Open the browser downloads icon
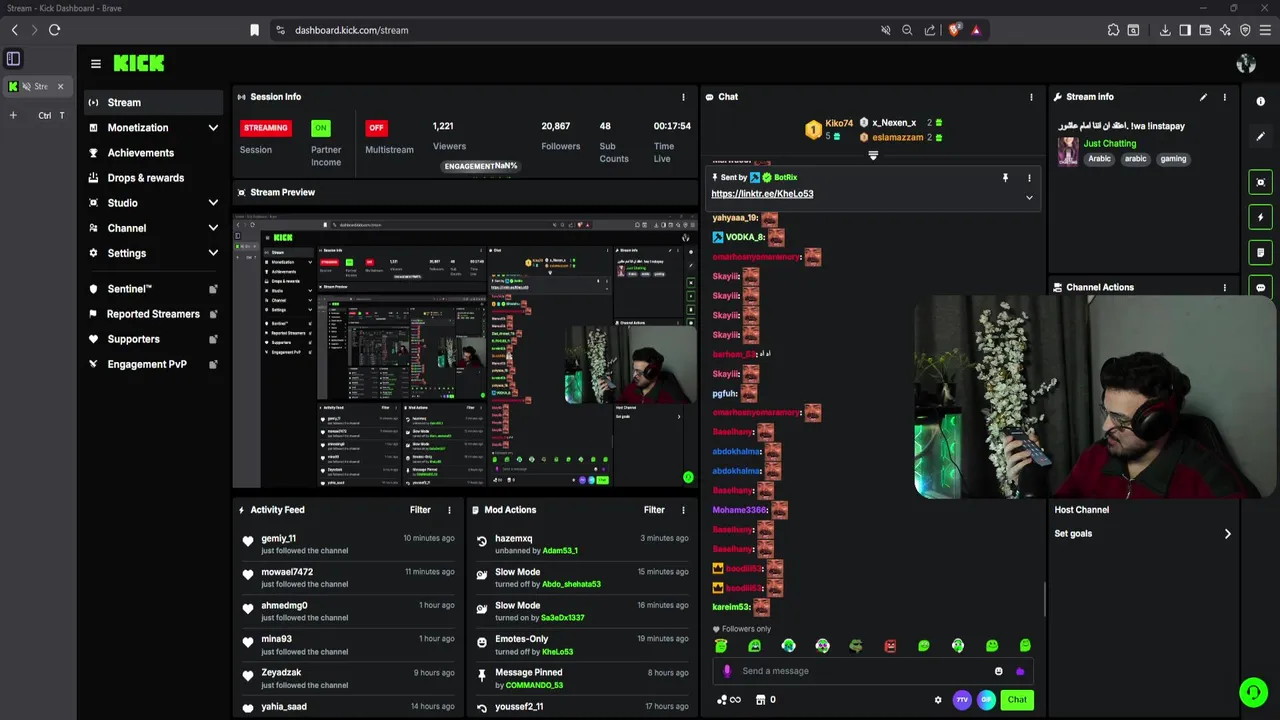1280x720 pixels. [x=1165, y=30]
